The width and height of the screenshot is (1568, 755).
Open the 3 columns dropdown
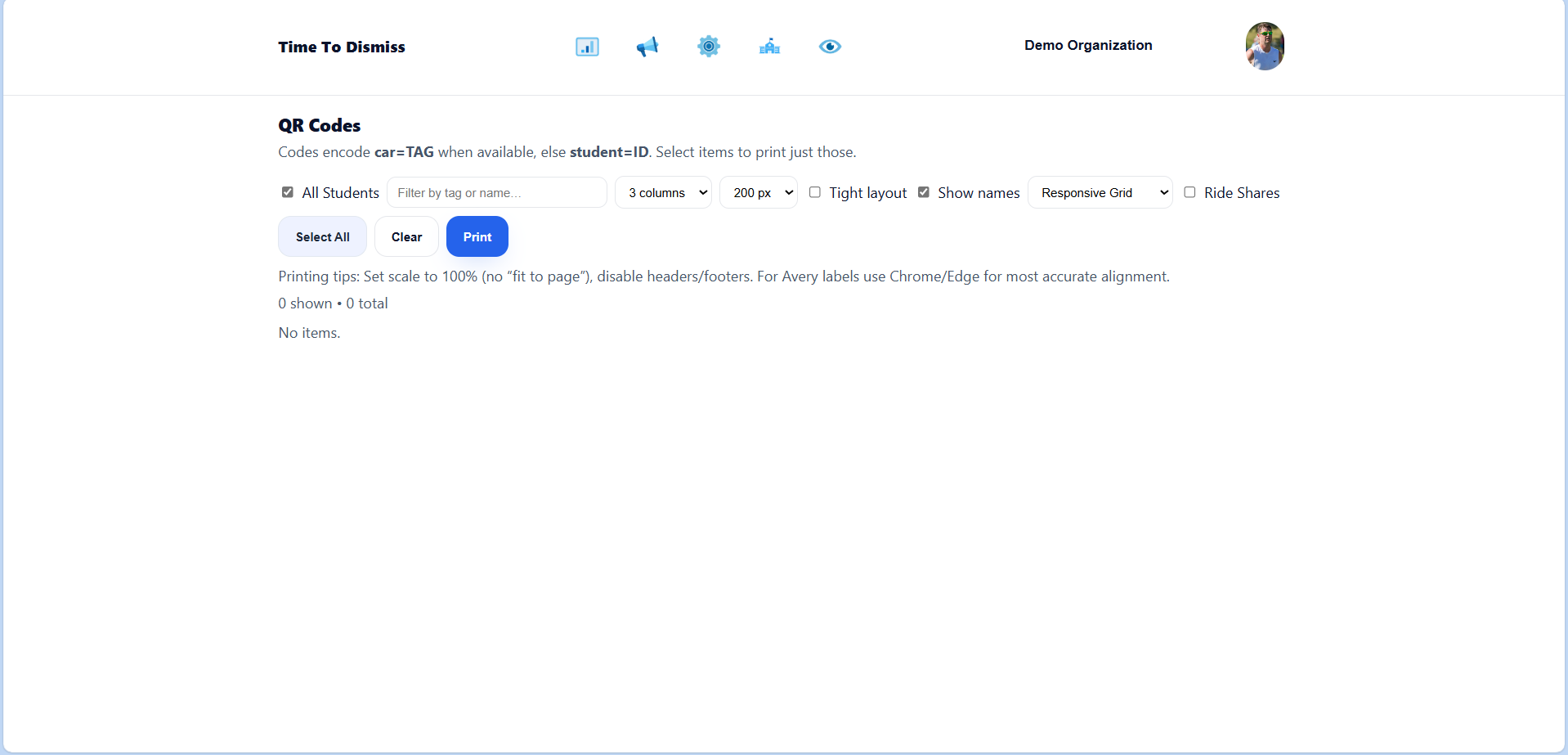tap(663, 192)
